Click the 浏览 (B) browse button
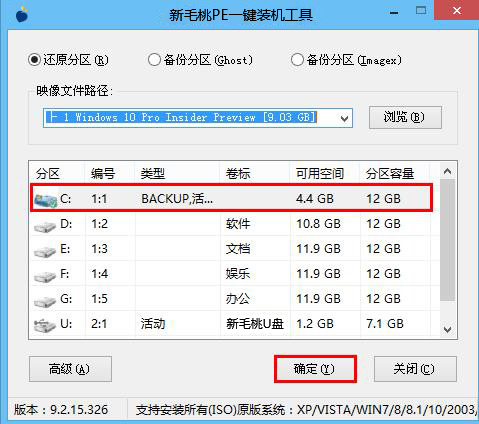The height and width of the screenshot is (424, 479). pos(405,117)
